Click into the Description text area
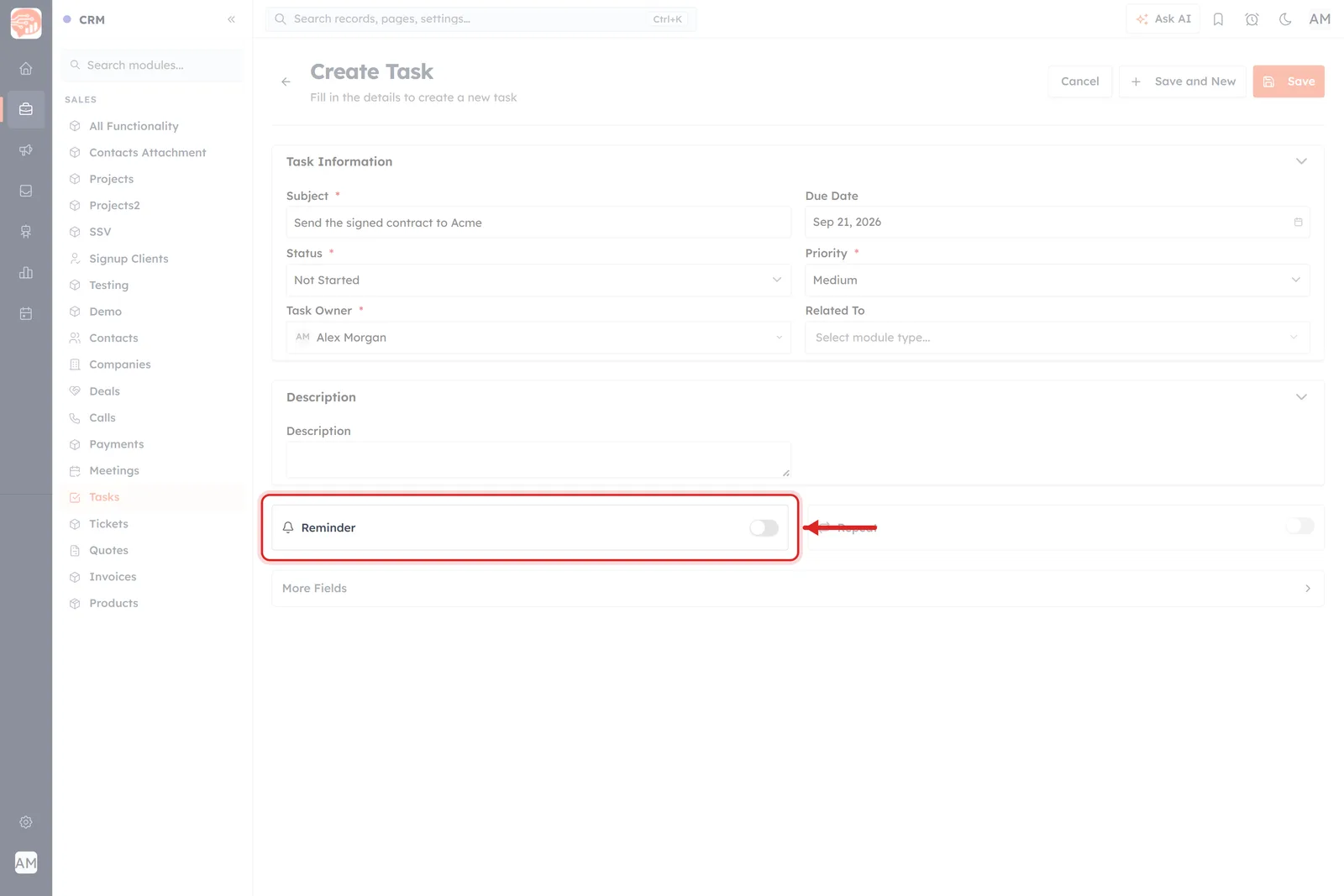Viewport: 1344px width, 896px height. 538,460
